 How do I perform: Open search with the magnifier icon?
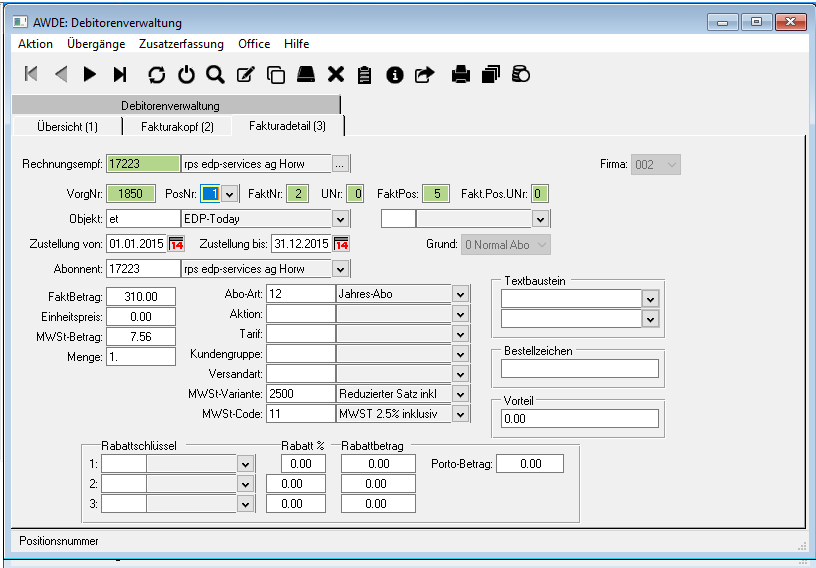click(215, 74)
